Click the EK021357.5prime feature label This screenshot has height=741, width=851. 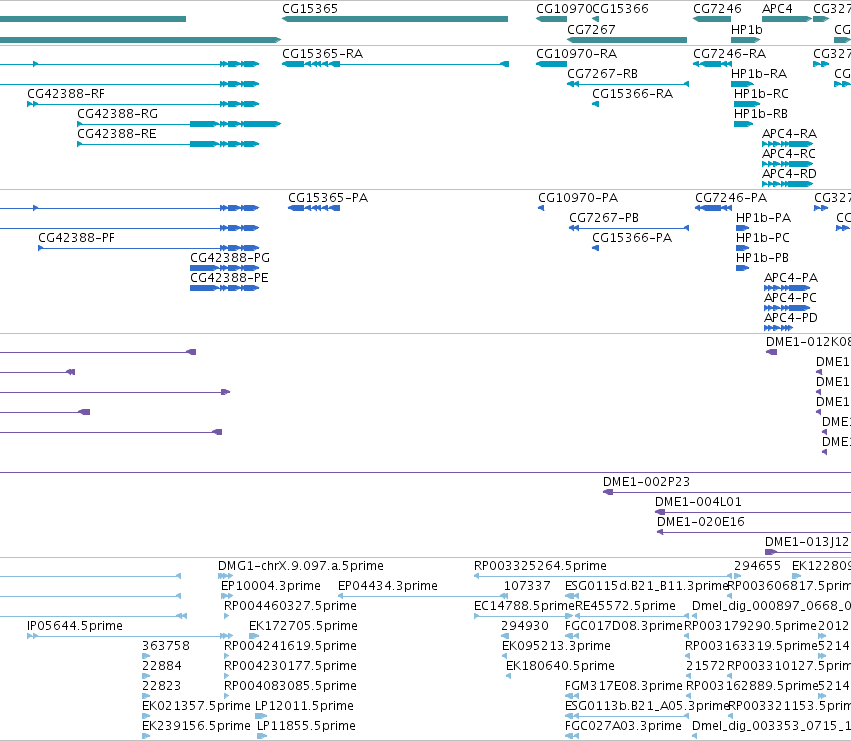pos(196,706)
